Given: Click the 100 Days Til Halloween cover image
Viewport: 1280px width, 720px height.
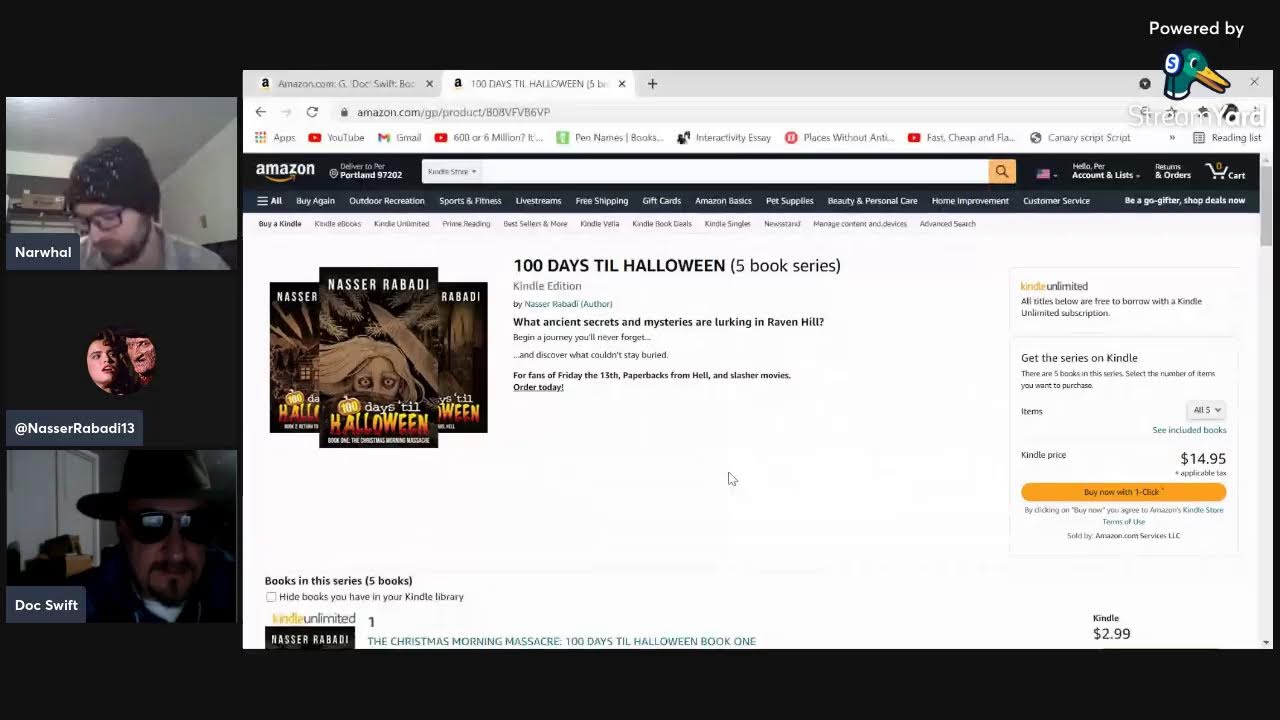Looking at the screenshot, I should (378, 357).
